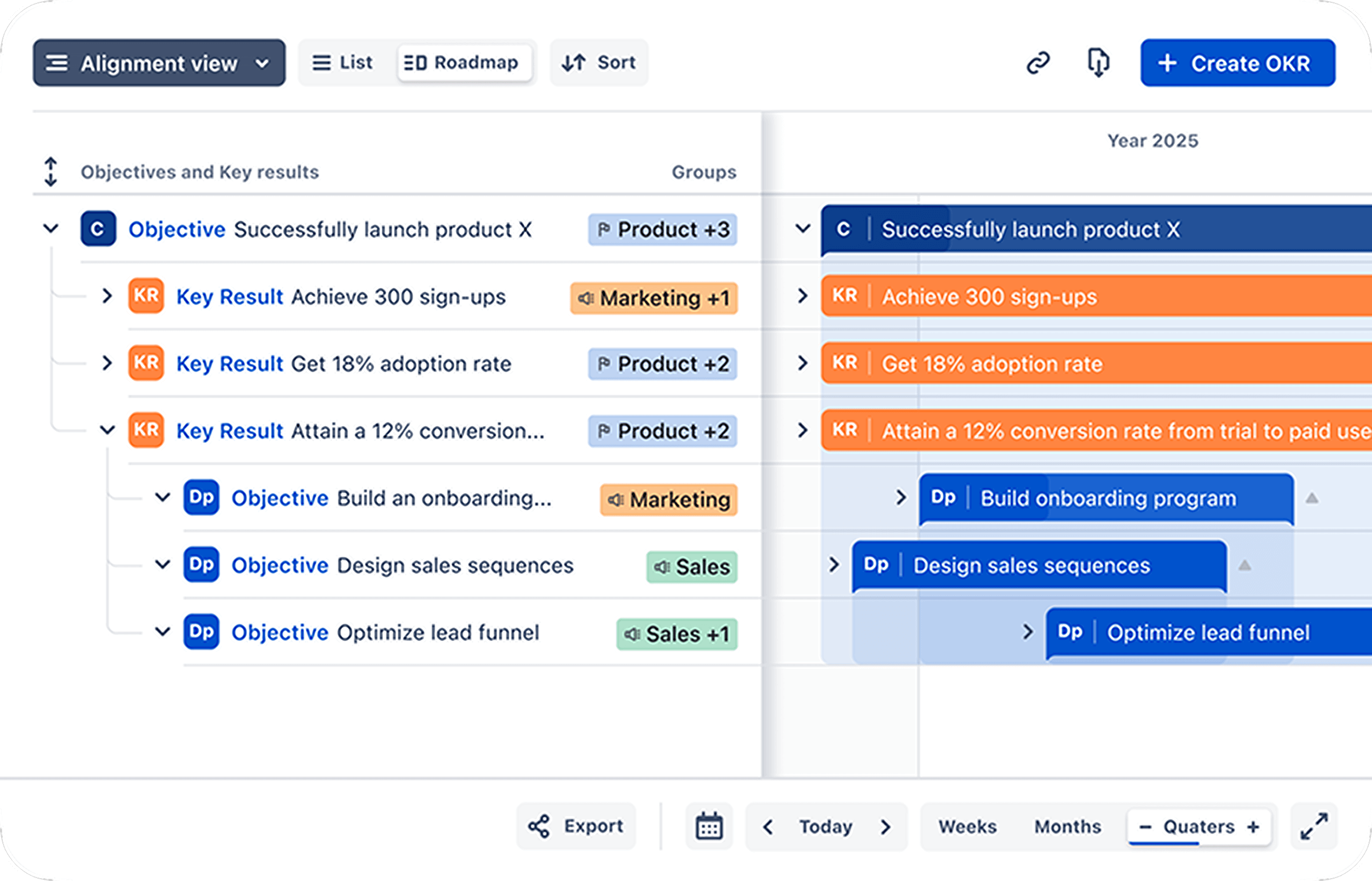Click the Export button
This screenshot has height=881, width=1372.
(x=576, y=826)
